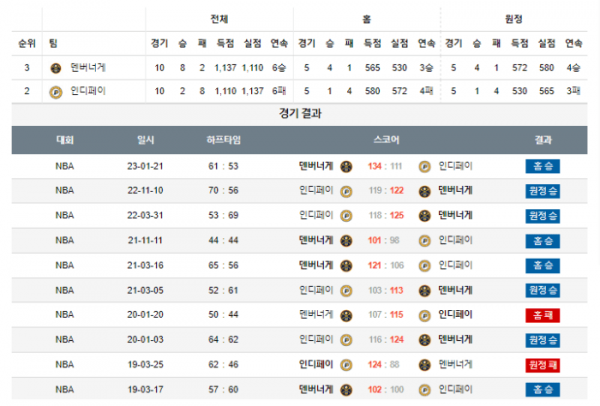Click Denver logo in 19-03-25 match

point(424,365)
